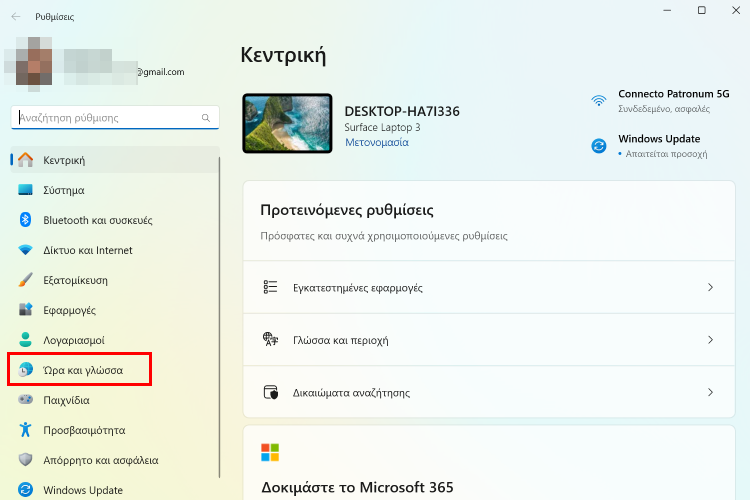
Task: Click Connecto Patronum 5G network status
Action: (660, 100)
